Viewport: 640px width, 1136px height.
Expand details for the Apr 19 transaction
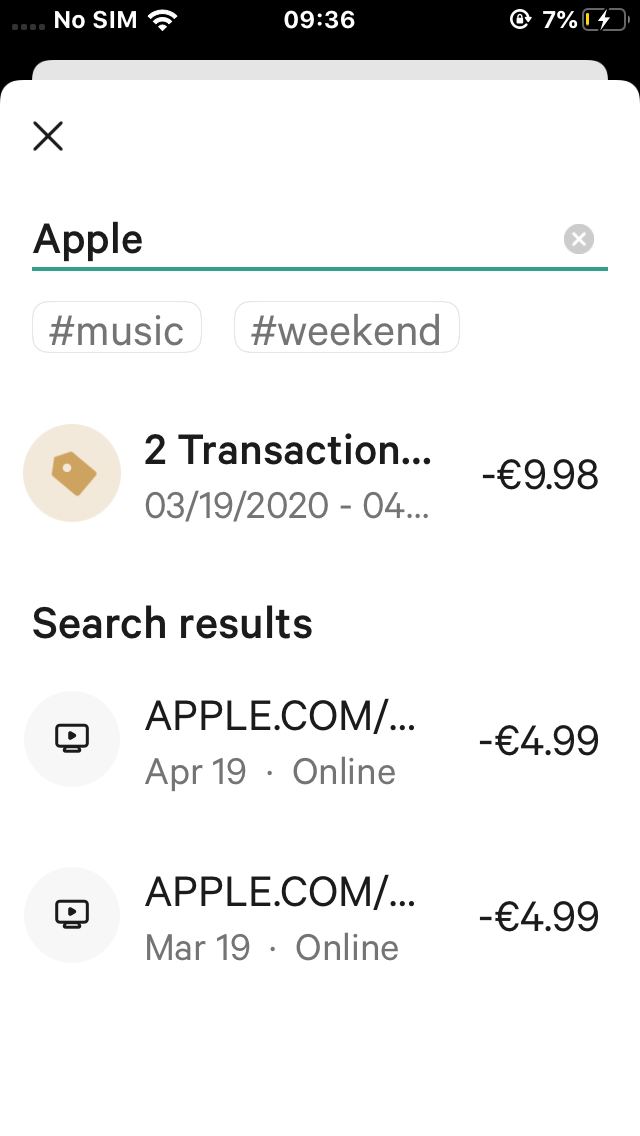282,739
